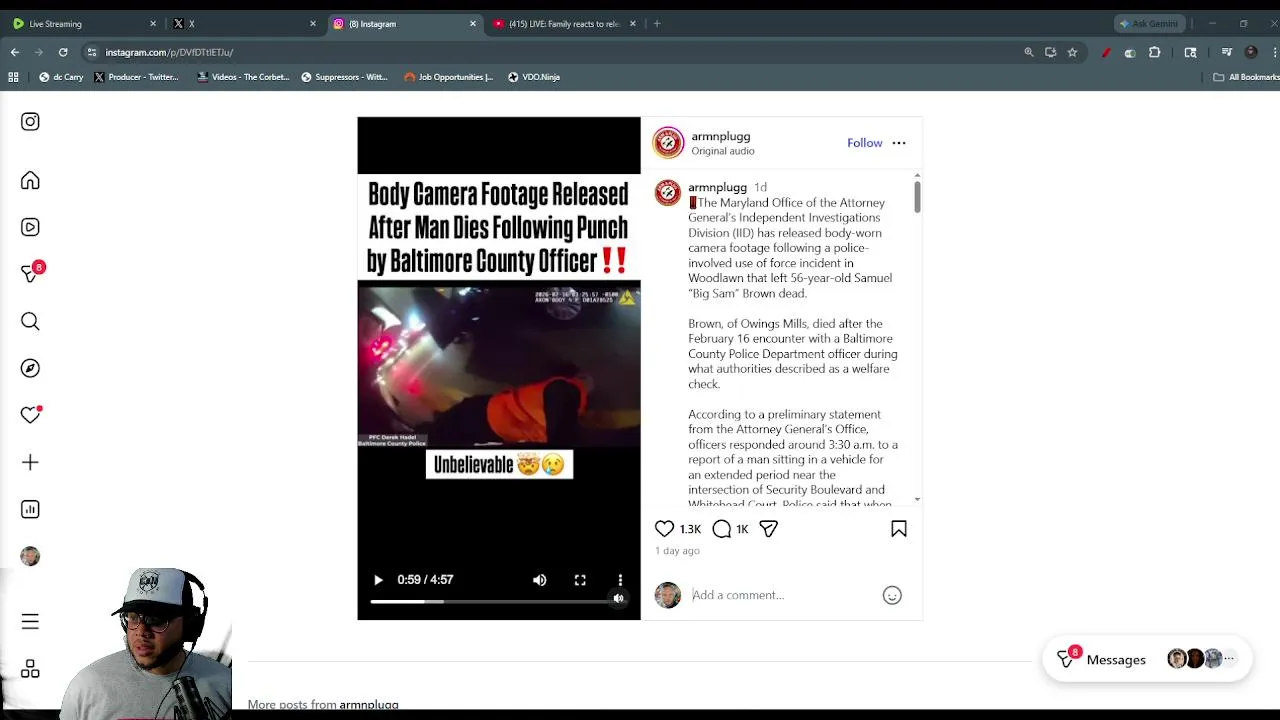1280x720 pixels.
Task: Expand the All Bookmarks folder
Action: tap(1246, 77)
